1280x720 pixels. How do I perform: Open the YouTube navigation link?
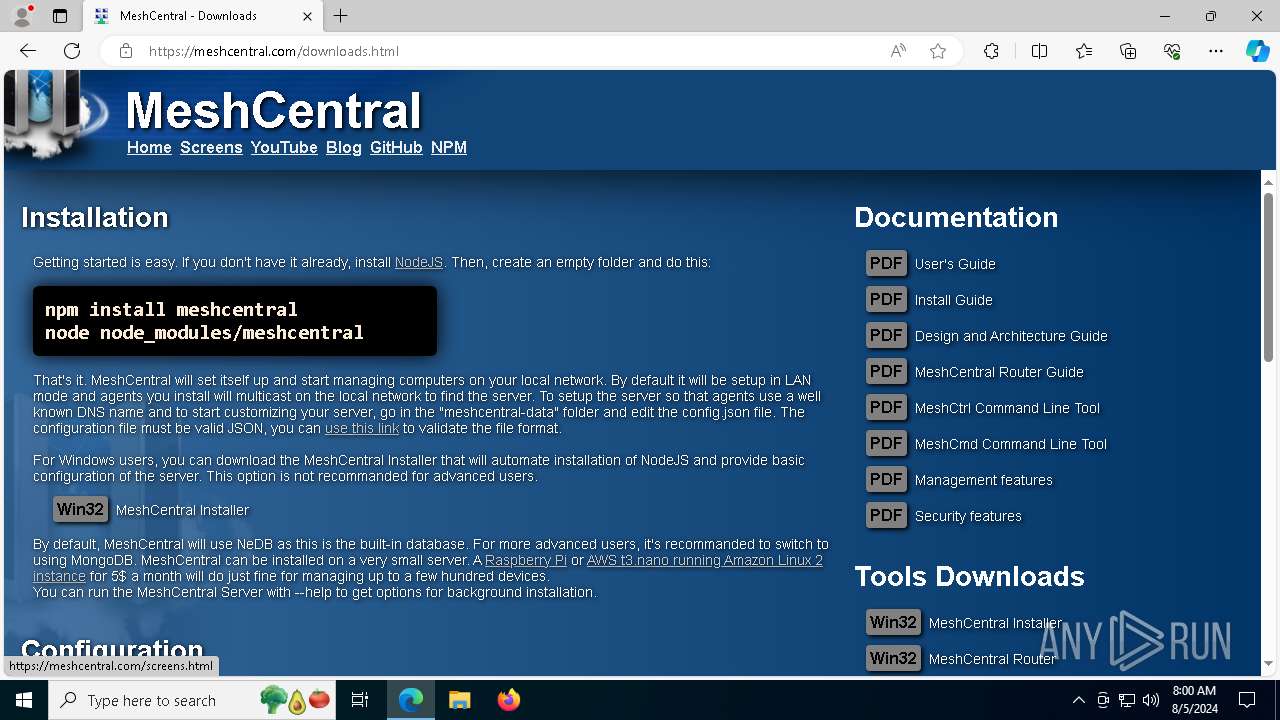coord(284,147)
